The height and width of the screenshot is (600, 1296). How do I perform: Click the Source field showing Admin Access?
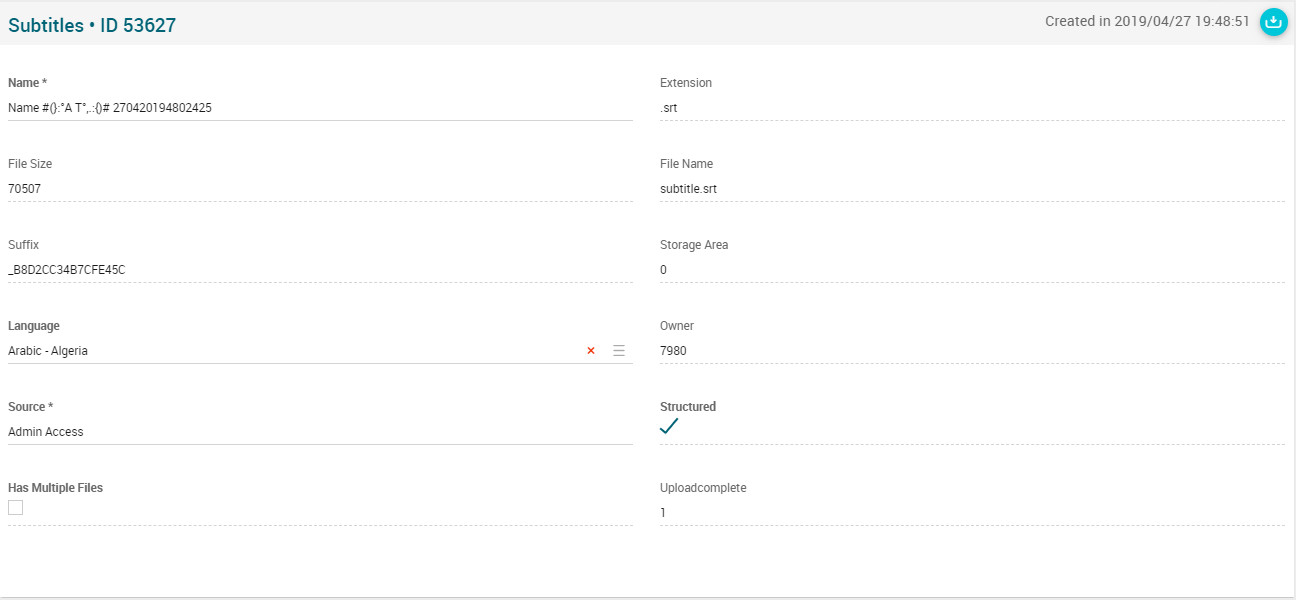[320, 432]
